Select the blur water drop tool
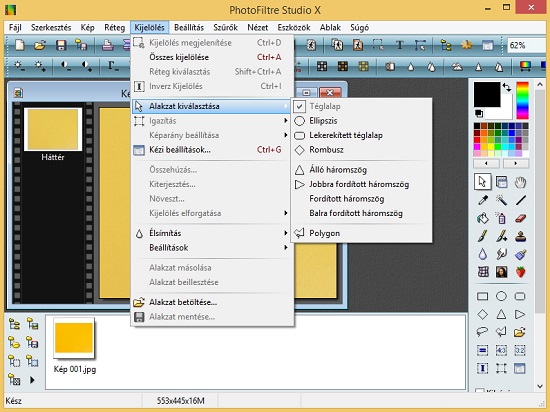Viewport: 550px width, 412px height. pyautogui.click(x=483, y=254)
